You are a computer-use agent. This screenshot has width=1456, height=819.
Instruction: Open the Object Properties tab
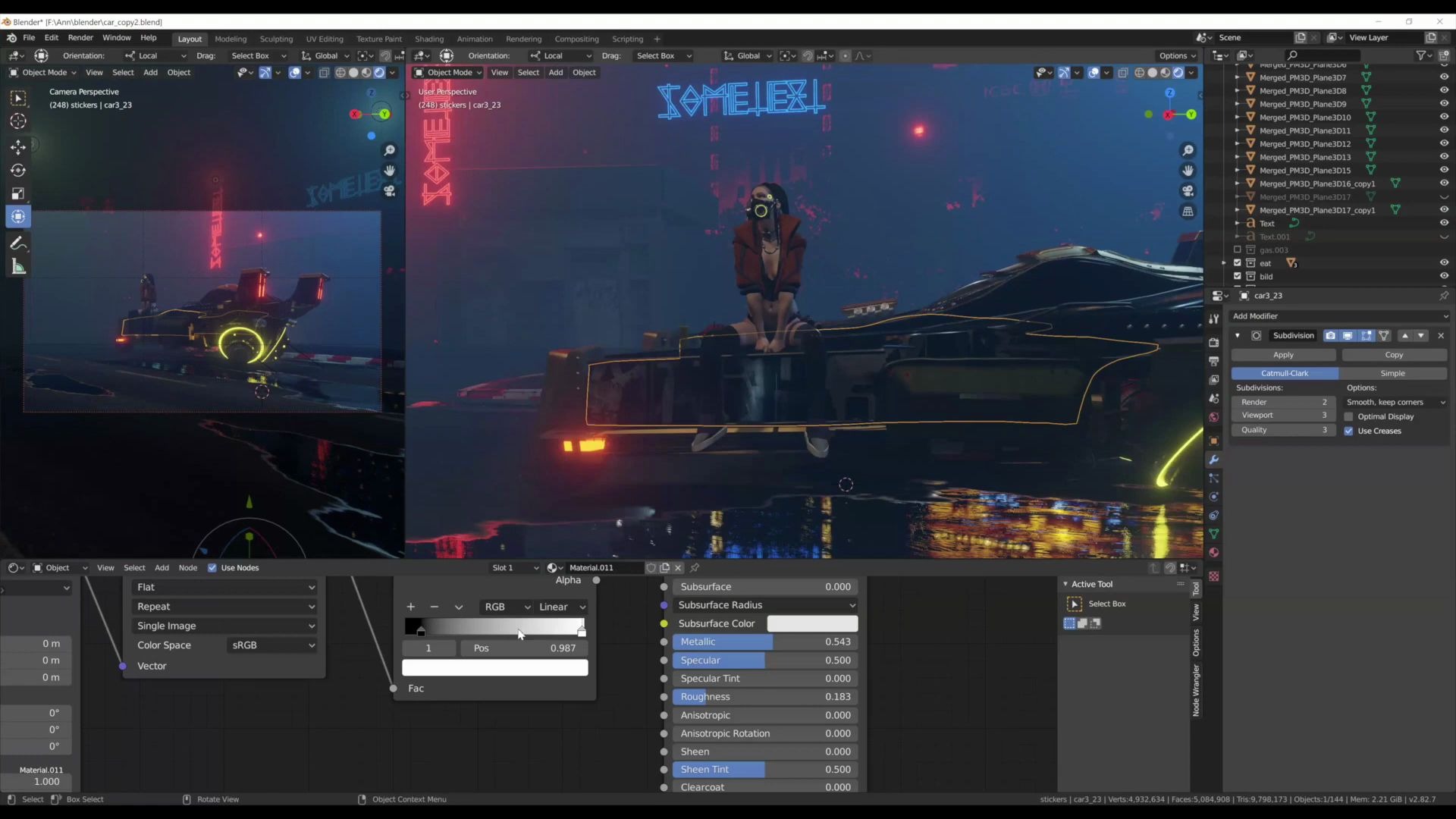pos(1214,440)
